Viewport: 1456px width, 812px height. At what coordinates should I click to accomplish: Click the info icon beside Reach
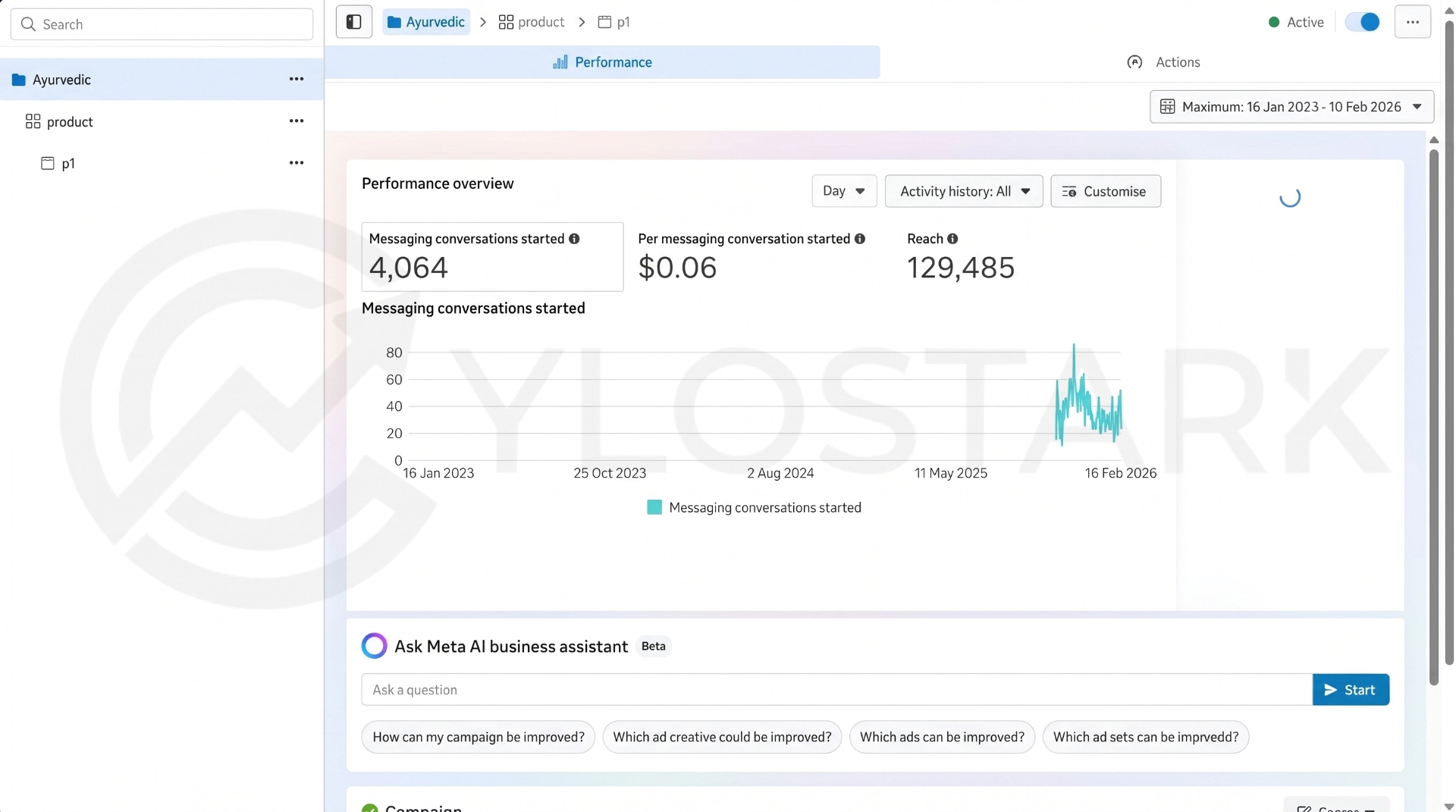(952, 239)
